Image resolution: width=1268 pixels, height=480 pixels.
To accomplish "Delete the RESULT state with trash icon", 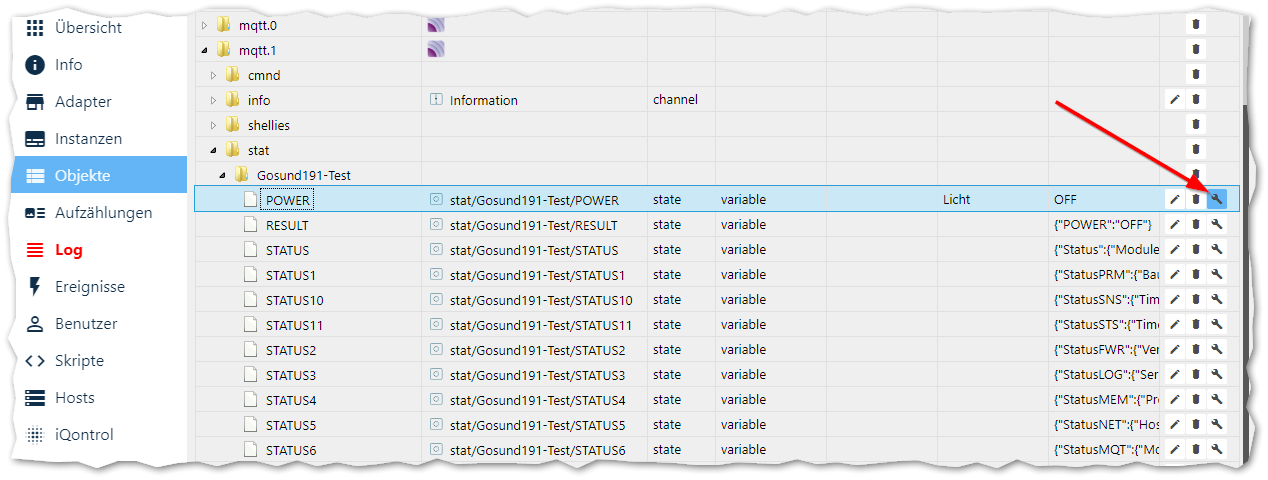I will (x=1196, y=225).
